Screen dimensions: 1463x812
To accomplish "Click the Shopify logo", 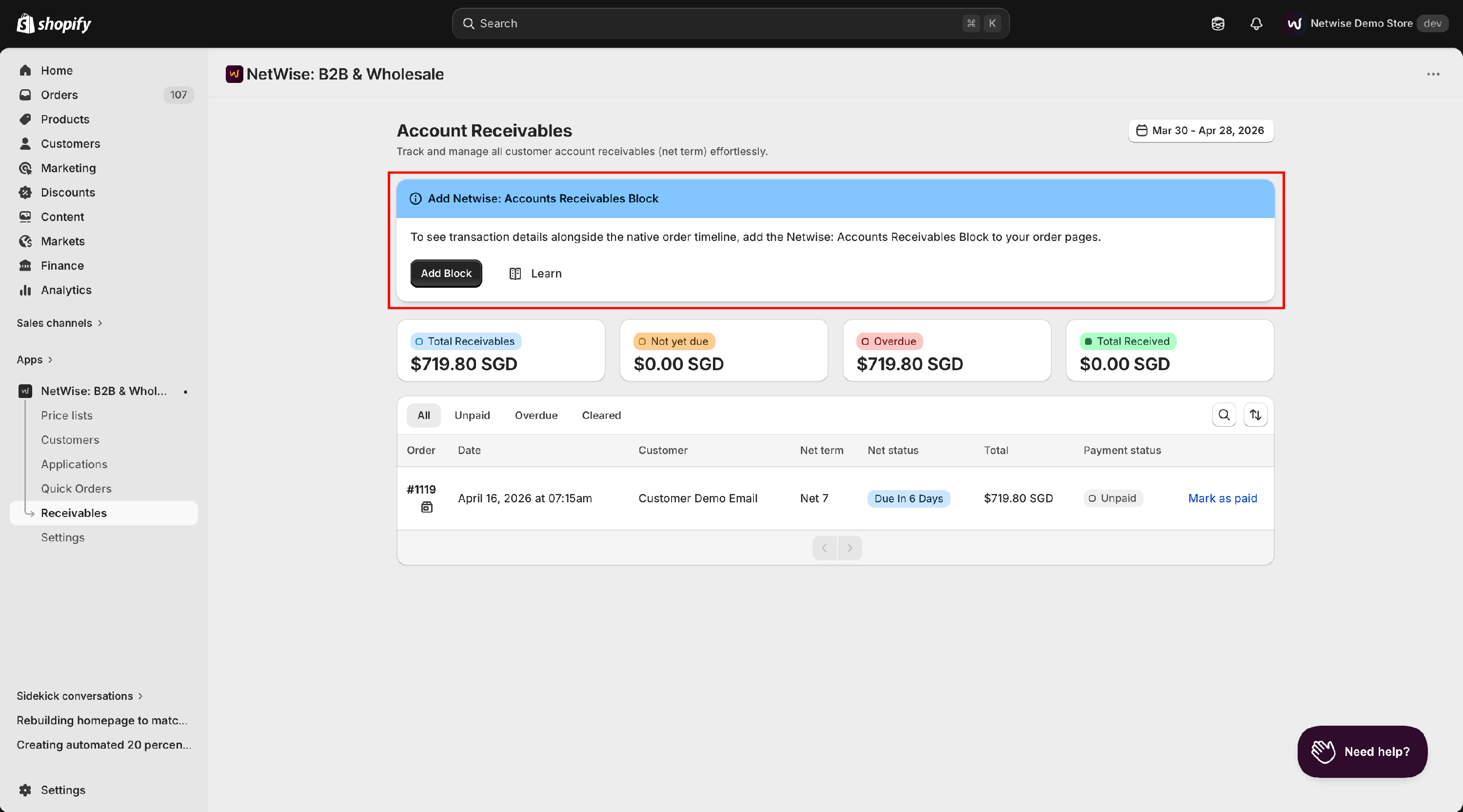I will pos(54,23).
